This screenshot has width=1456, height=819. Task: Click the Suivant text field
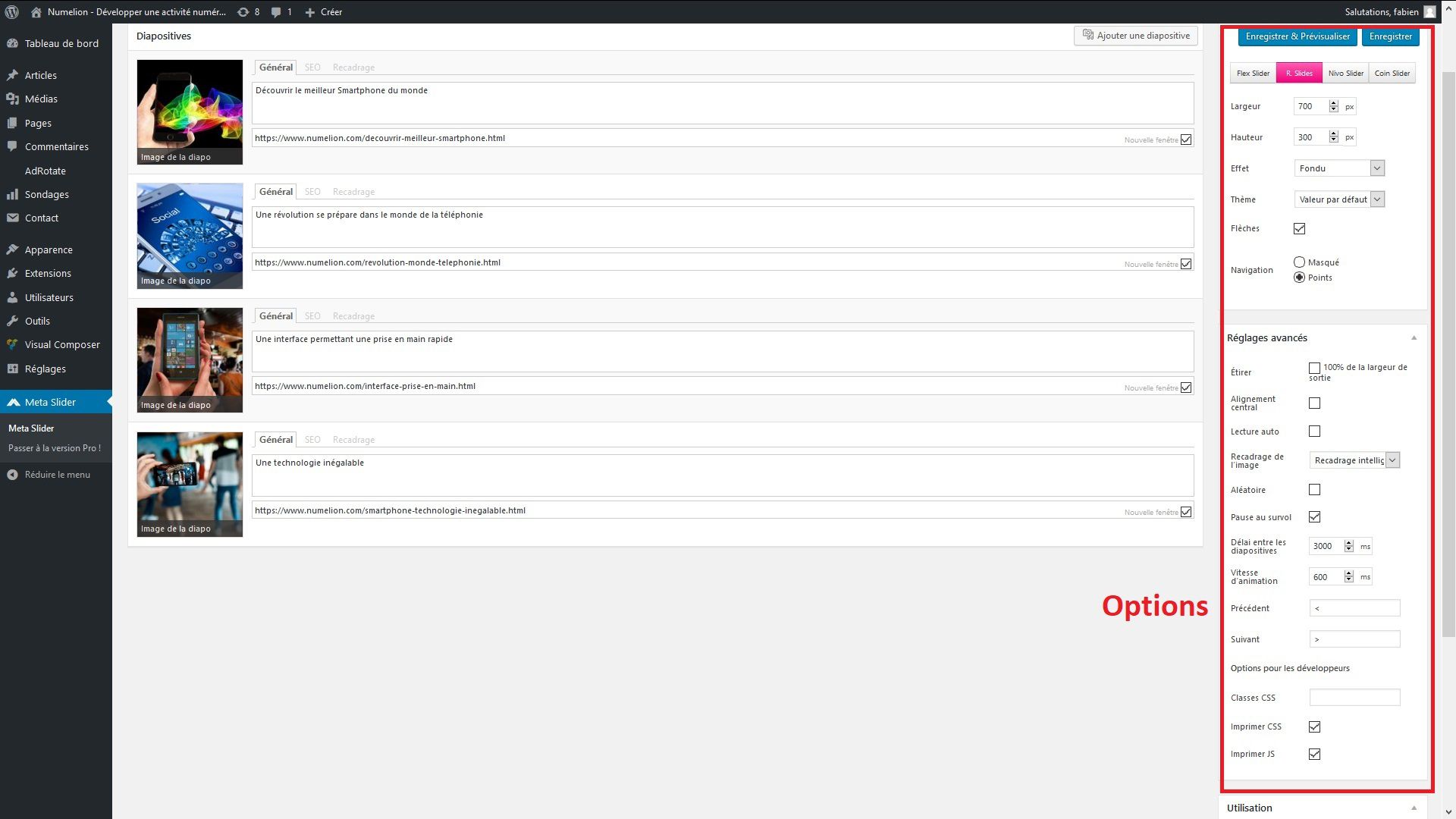tap(1354, 639)
